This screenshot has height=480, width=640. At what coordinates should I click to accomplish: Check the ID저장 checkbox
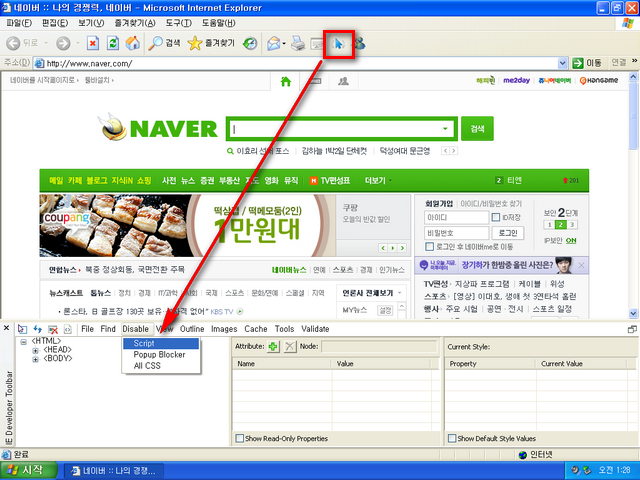[496, 217]
